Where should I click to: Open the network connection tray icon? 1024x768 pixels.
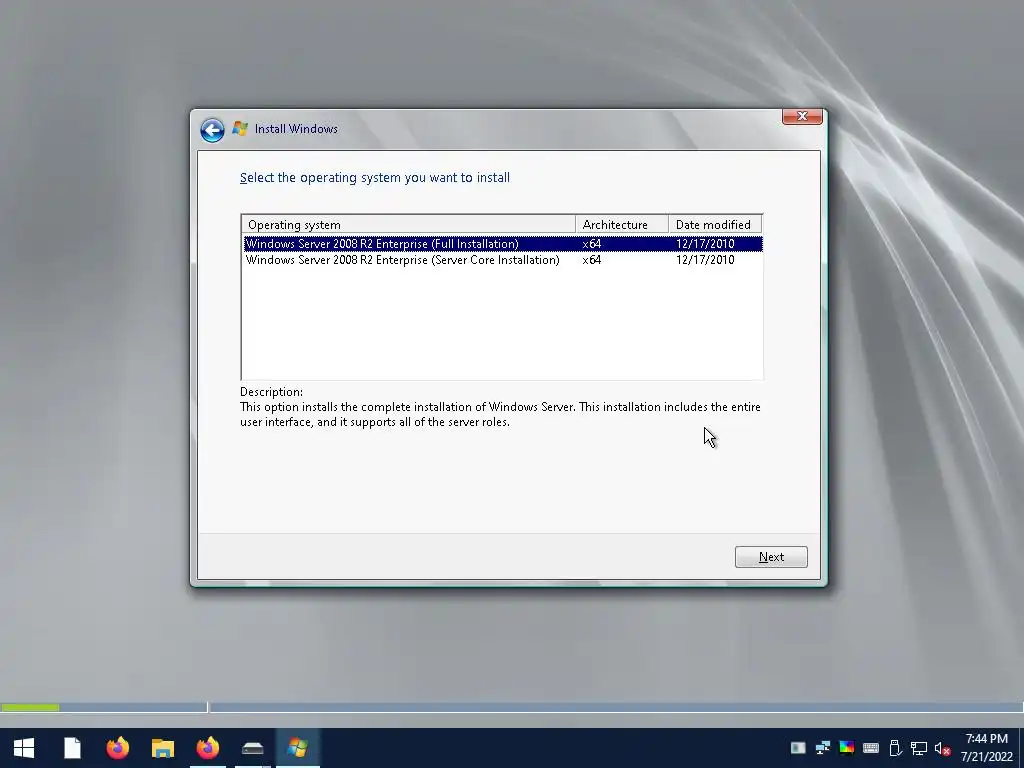tap(919, 748)
